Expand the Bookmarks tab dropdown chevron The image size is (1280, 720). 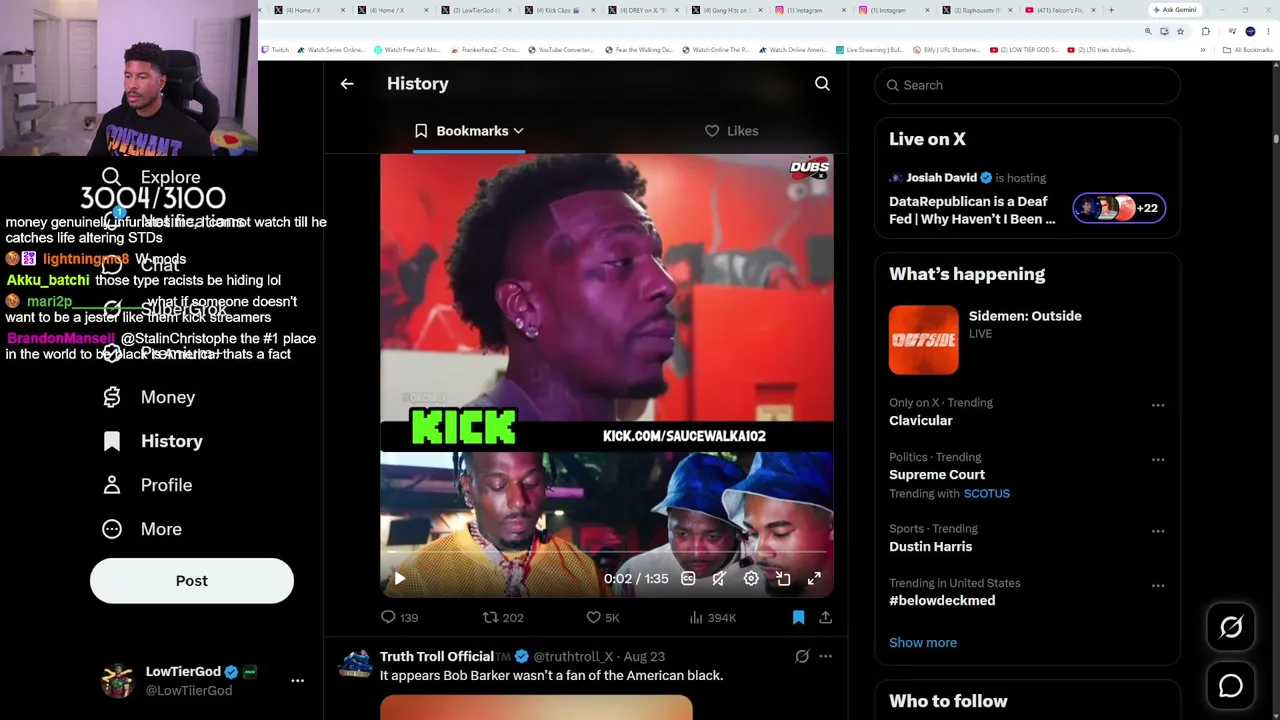click(x=518, y=131)
